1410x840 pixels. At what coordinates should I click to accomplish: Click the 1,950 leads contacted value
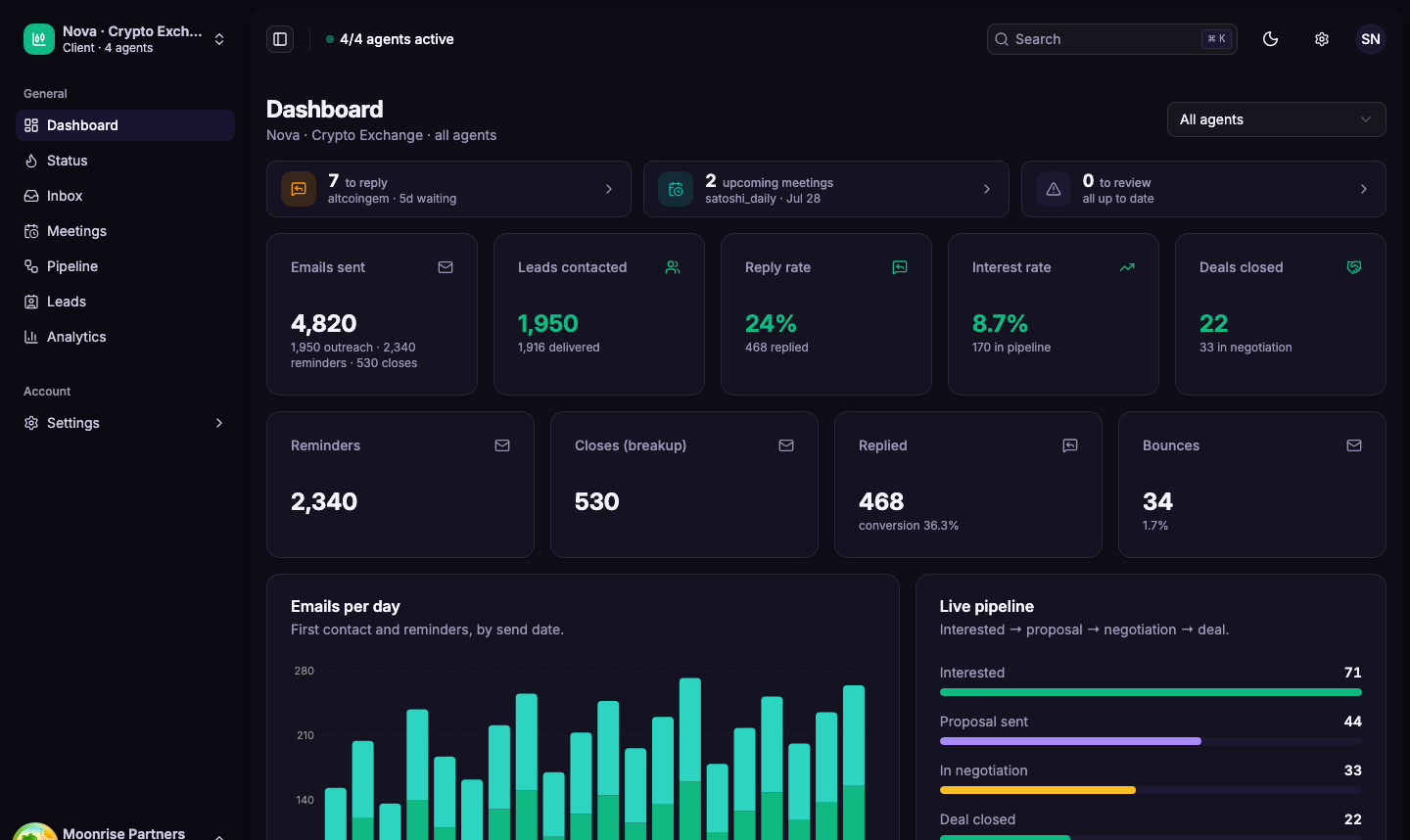point(548,323)
